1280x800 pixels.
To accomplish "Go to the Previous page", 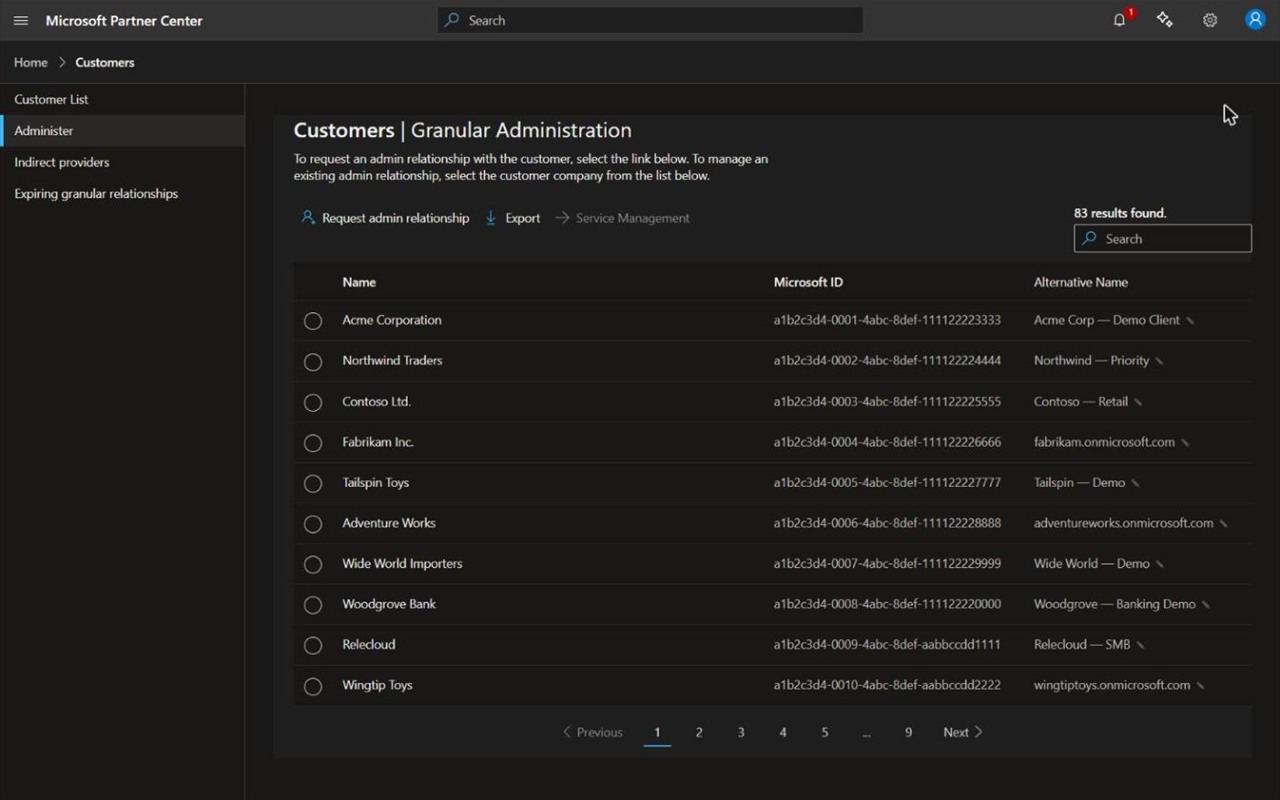I will [592, 732].
